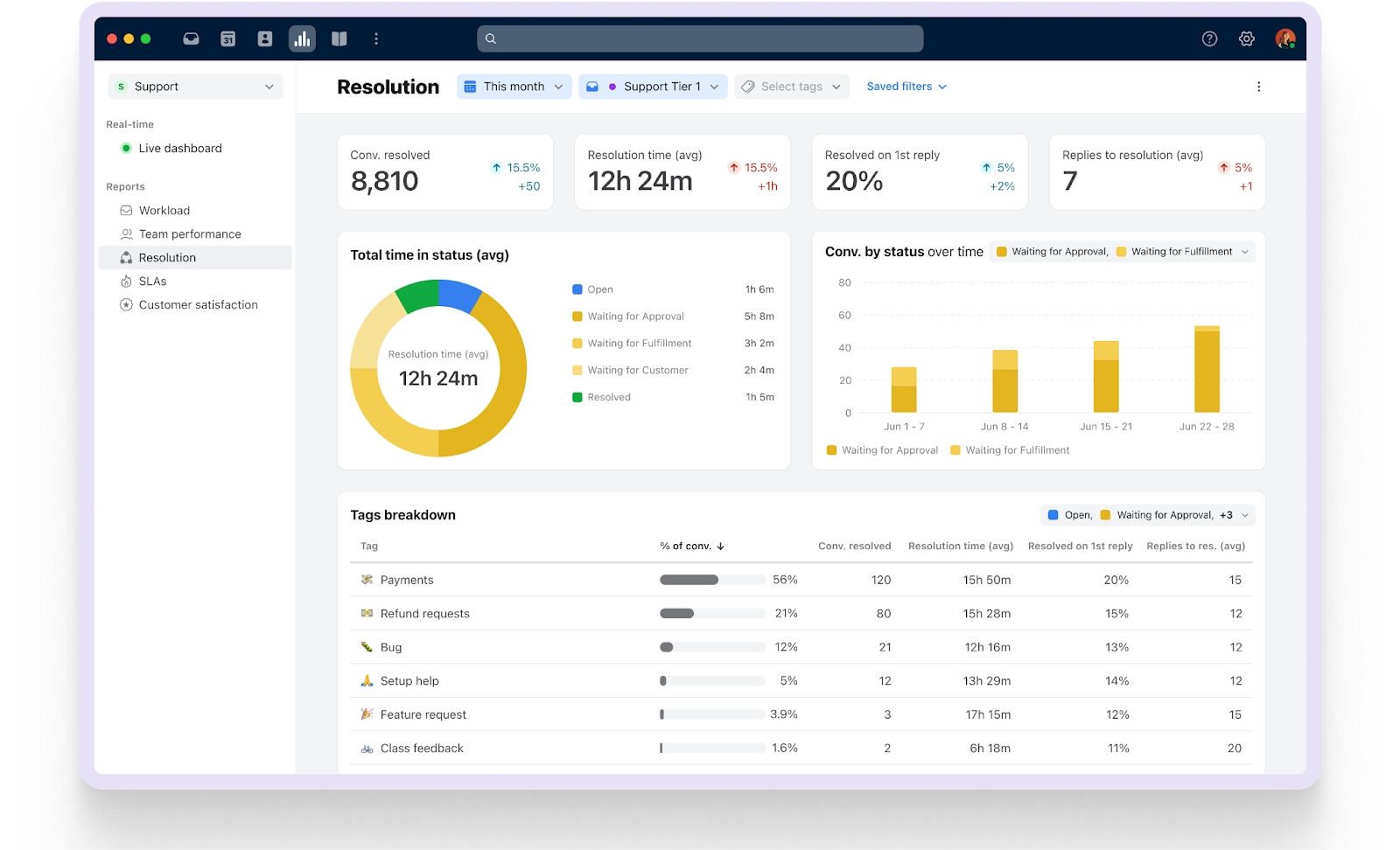Open Tags breakdown status filter dropdown
The width and height of the screenshot is (1400, 850).
1148,515
